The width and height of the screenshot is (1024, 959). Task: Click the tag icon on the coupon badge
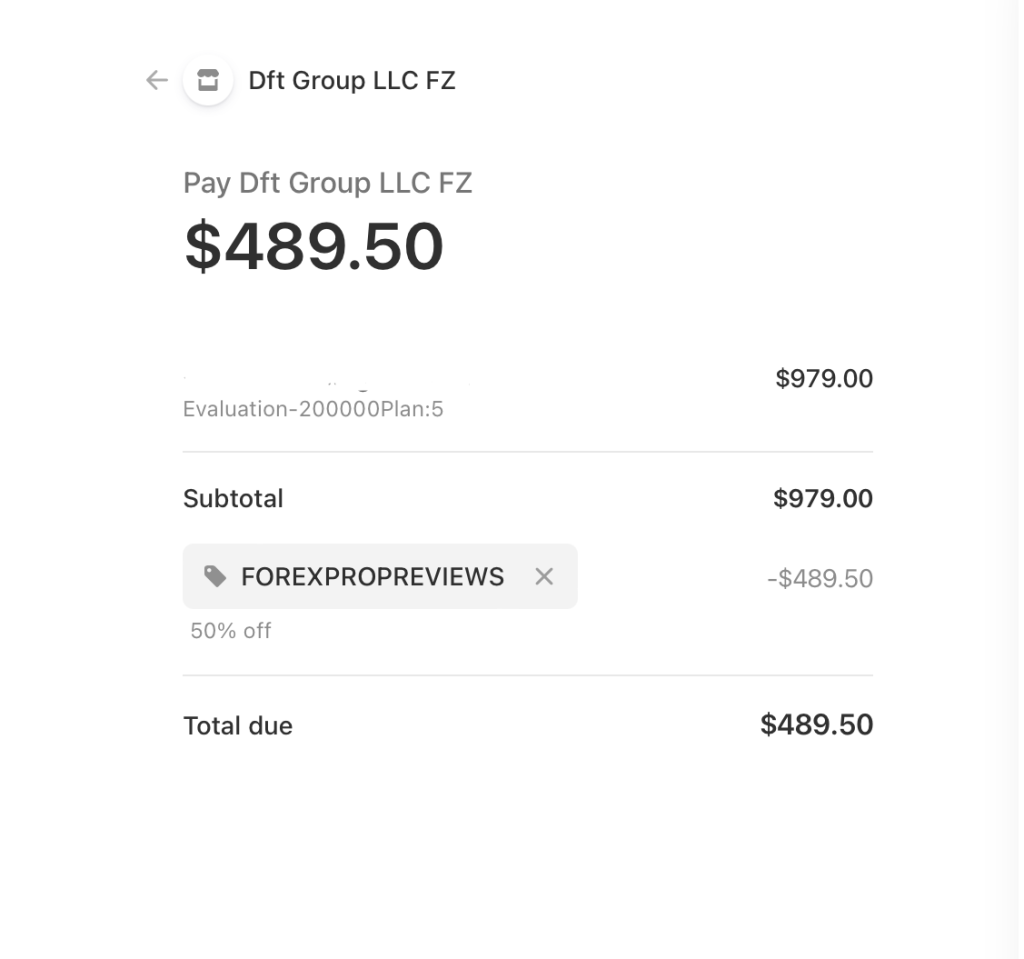coord(218,577)
